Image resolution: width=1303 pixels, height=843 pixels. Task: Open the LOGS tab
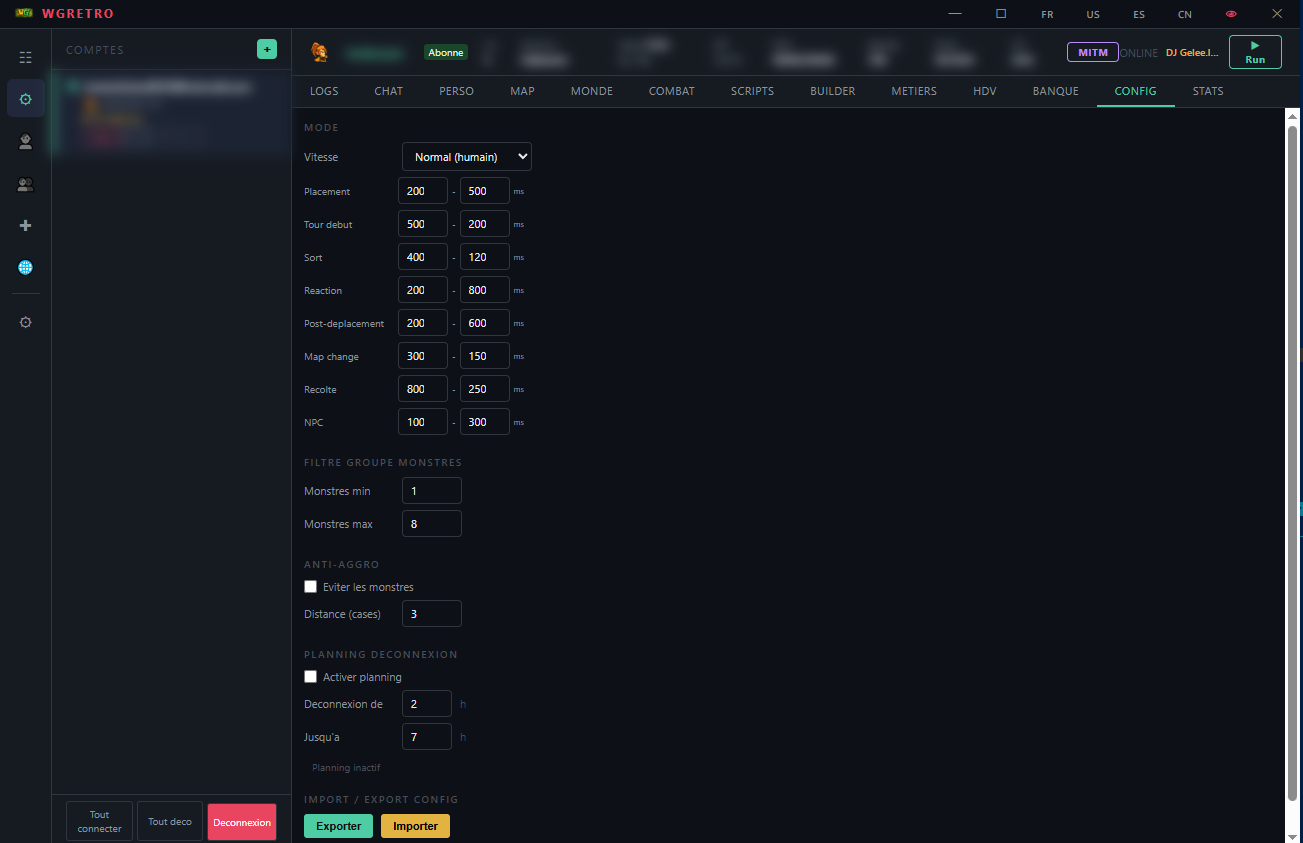point(324,91)
